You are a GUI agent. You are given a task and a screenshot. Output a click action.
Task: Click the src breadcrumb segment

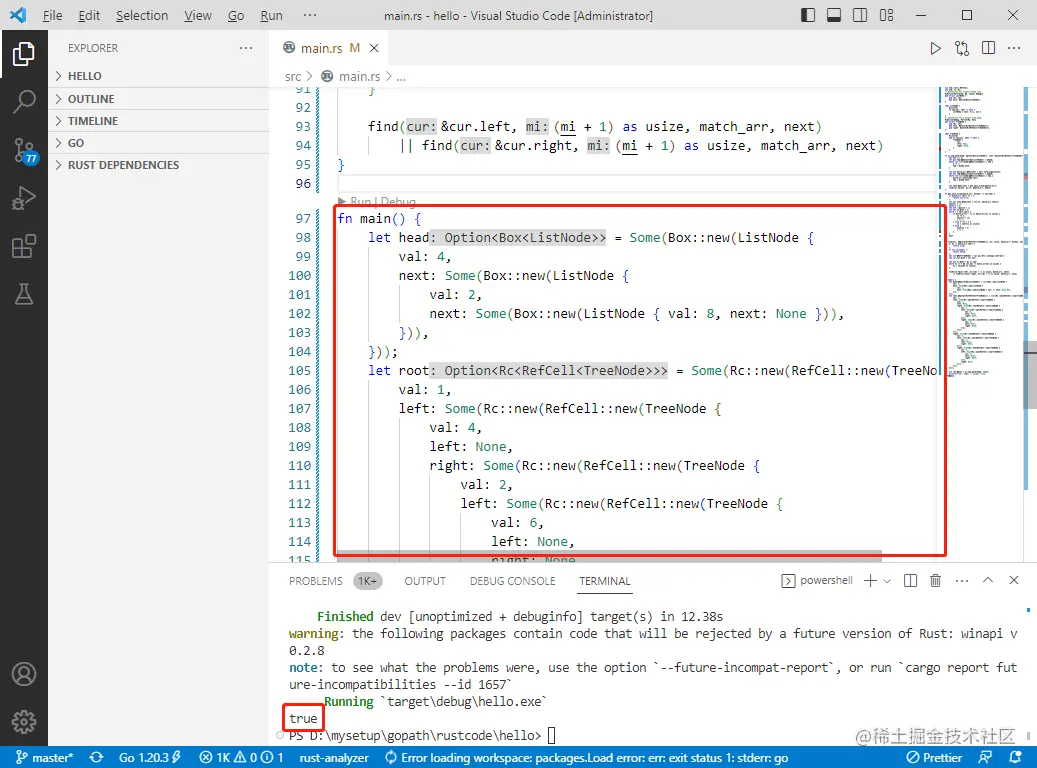click(x=293, y=77)
